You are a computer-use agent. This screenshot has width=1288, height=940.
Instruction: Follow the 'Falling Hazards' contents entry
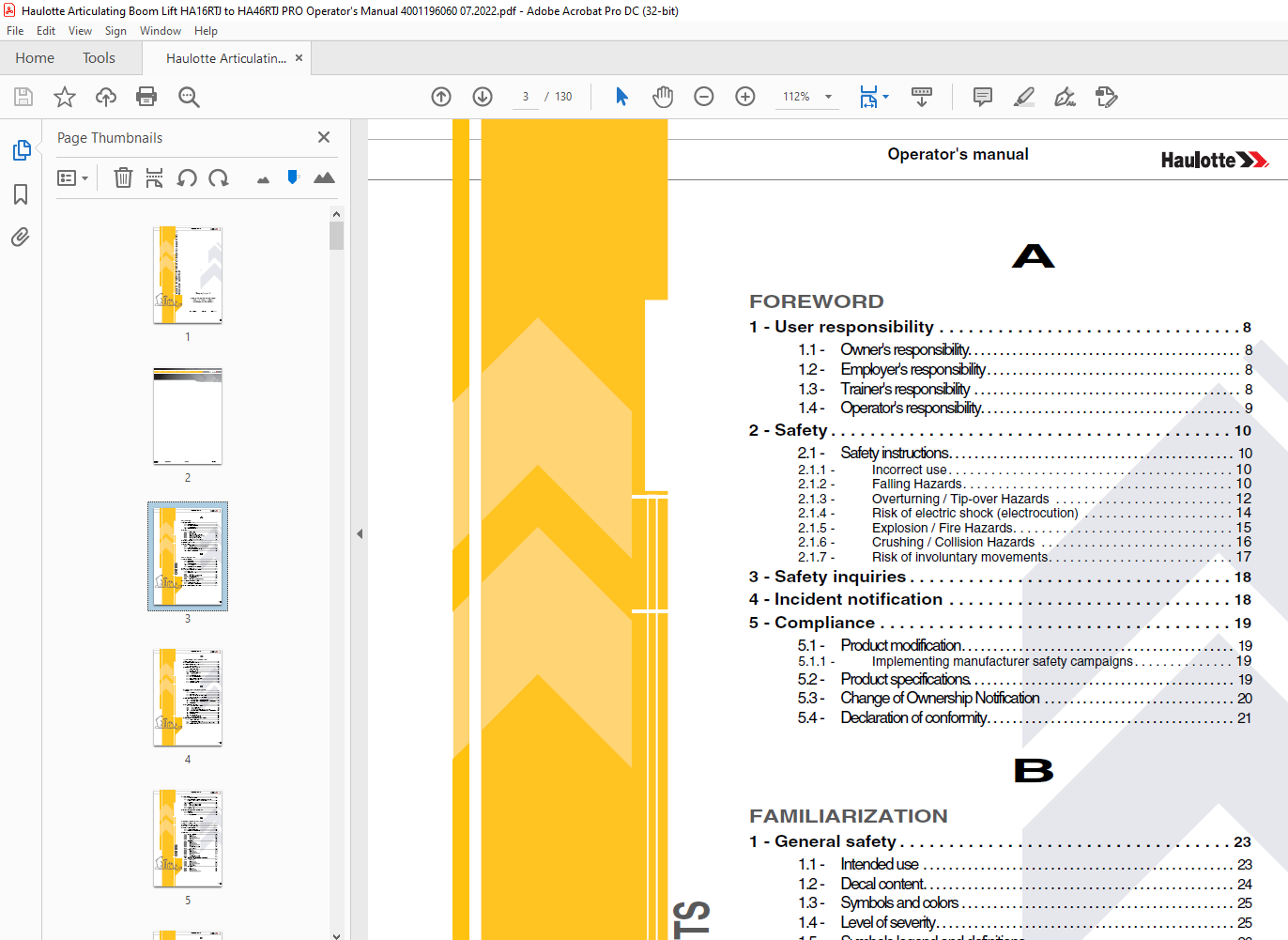point(1025,485)
